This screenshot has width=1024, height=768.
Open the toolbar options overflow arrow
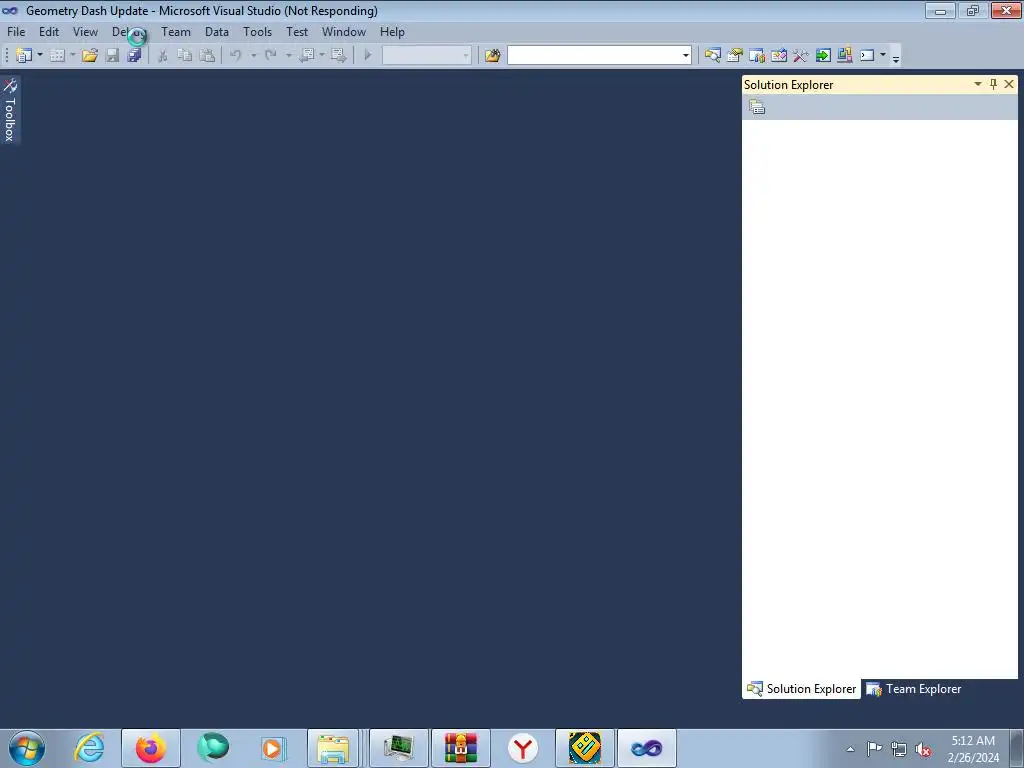pos(896,58)
